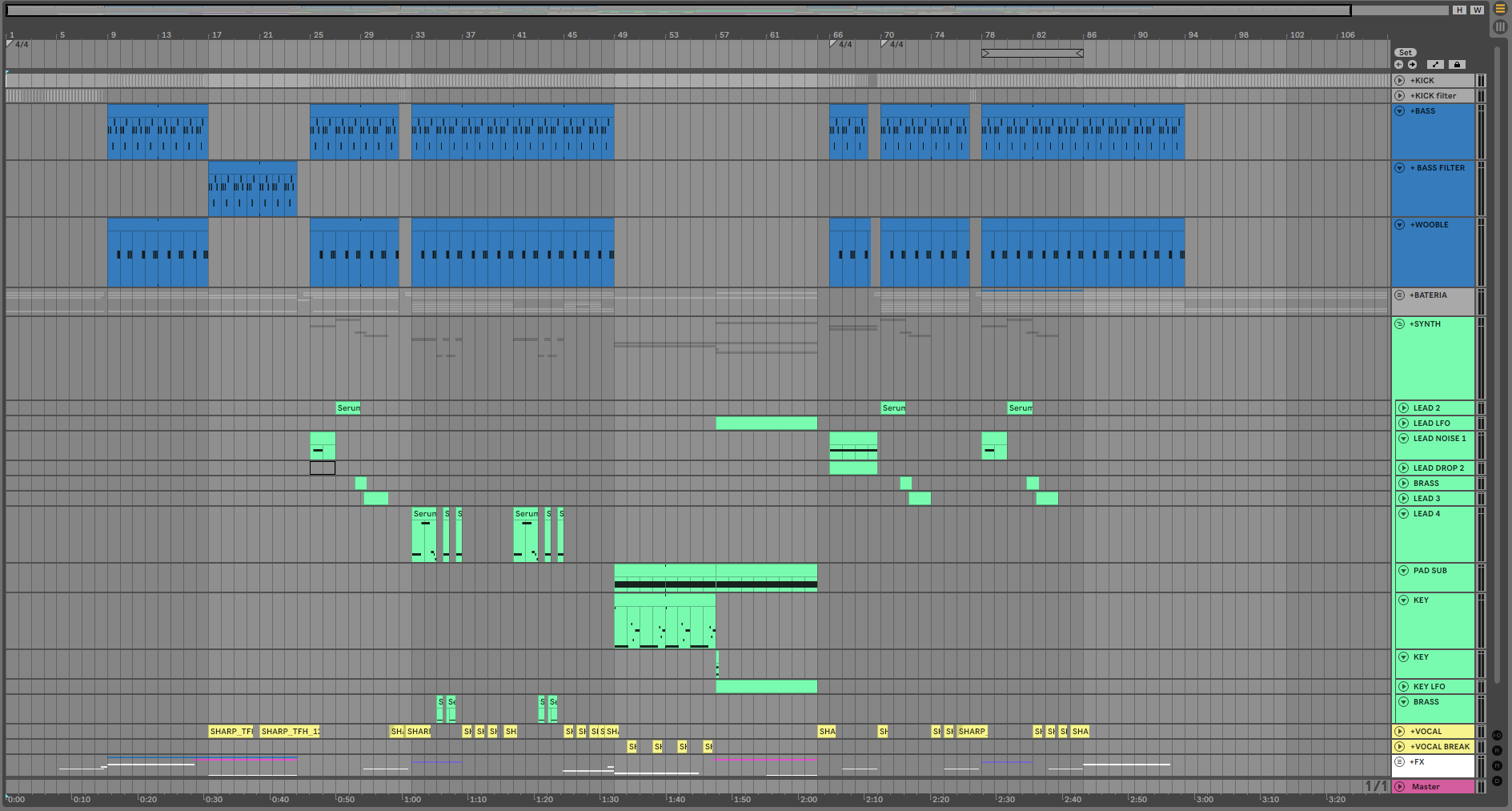Click the Set locator button
Viewport: 1512px width, 811px height.
pos(1406,53)
